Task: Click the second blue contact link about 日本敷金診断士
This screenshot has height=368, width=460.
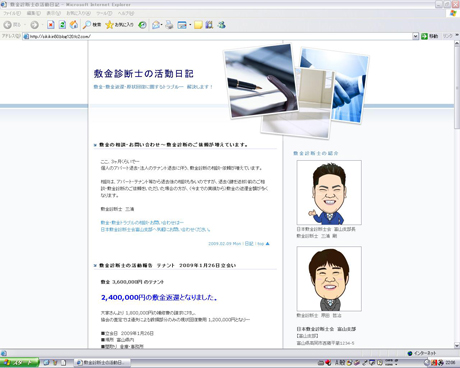Action: coord(155,230)
